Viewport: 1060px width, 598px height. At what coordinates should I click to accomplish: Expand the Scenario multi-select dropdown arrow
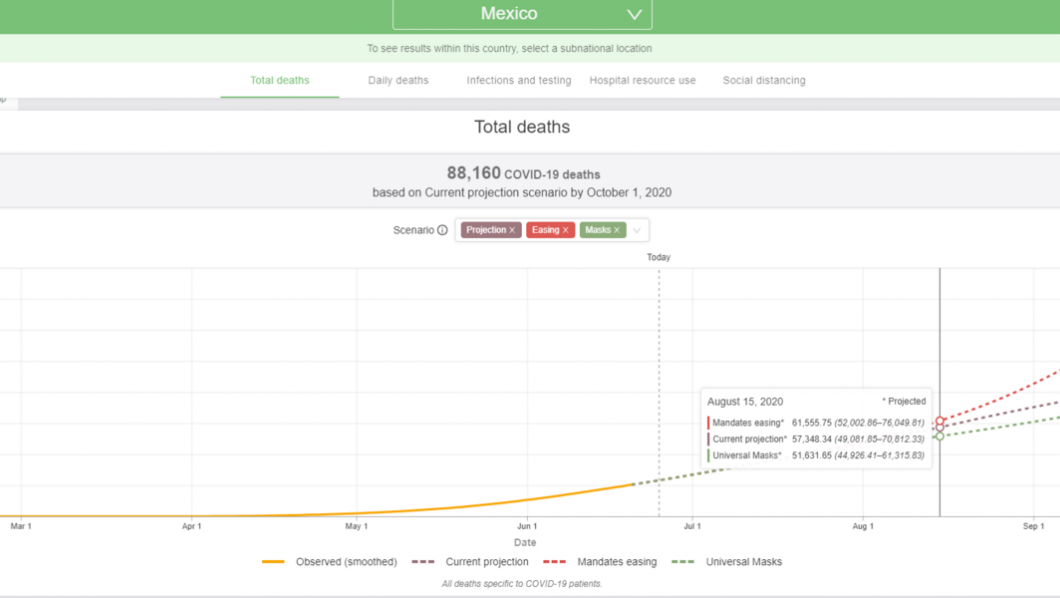point(637,230)
